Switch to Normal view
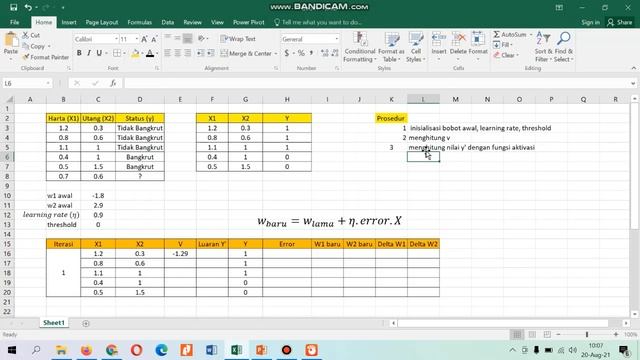Viewport: 640px width, 360px height. 517,335
